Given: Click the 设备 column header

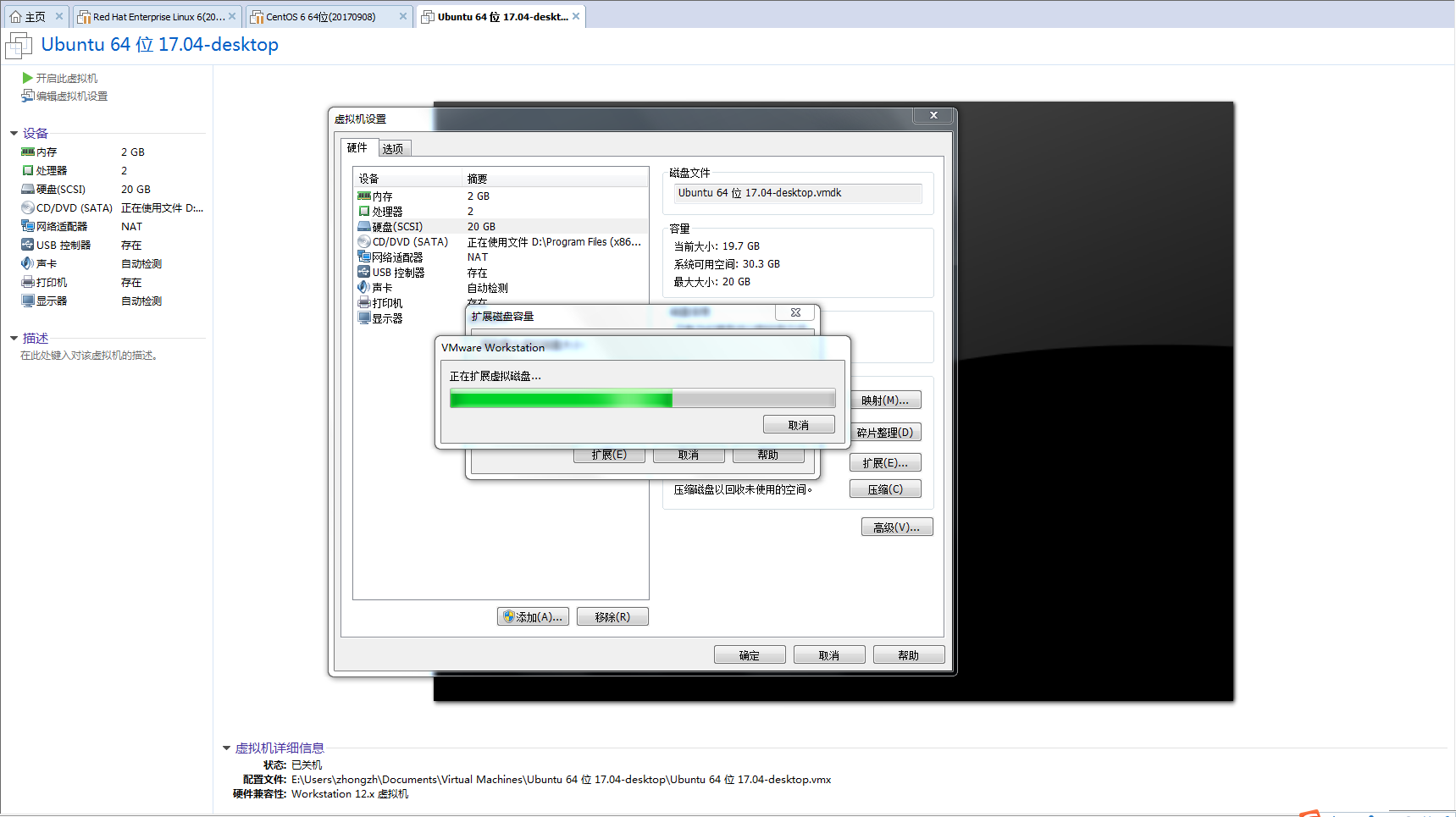Looking at the screenshot, I should tap(408, 179).
